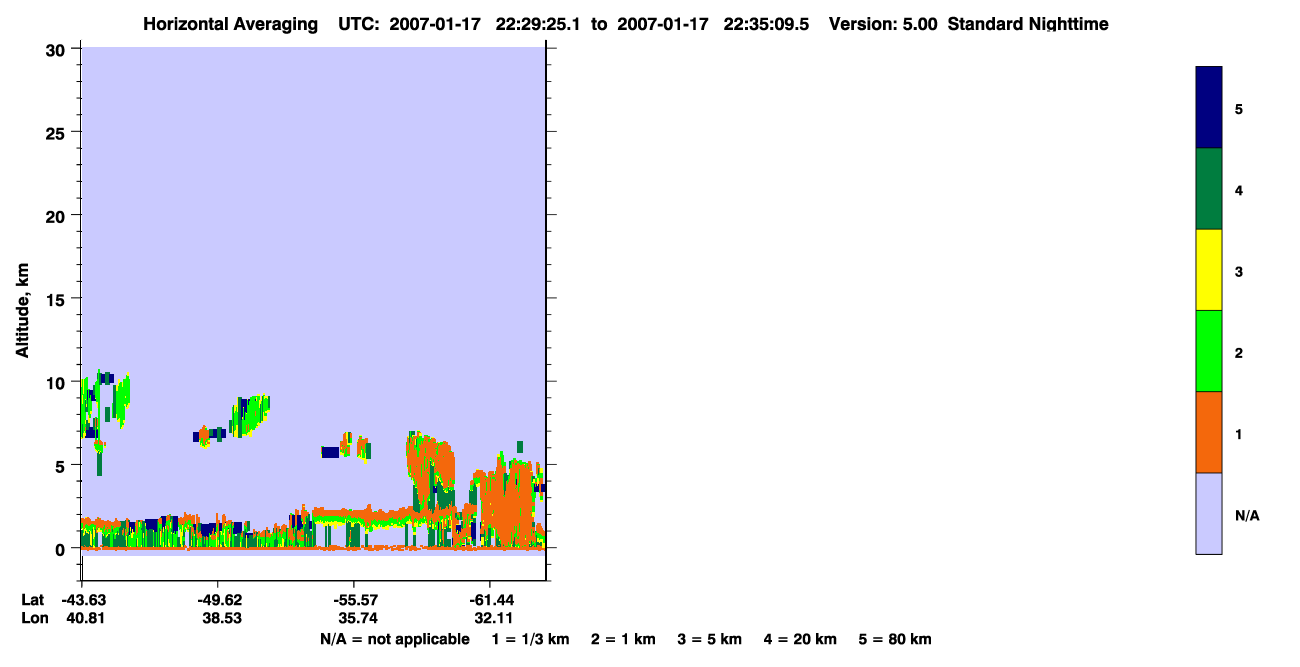Screen dimensions: 1300x667
Task: Click the dark blue block near latitude -54
Action: [x=330, y=452]
